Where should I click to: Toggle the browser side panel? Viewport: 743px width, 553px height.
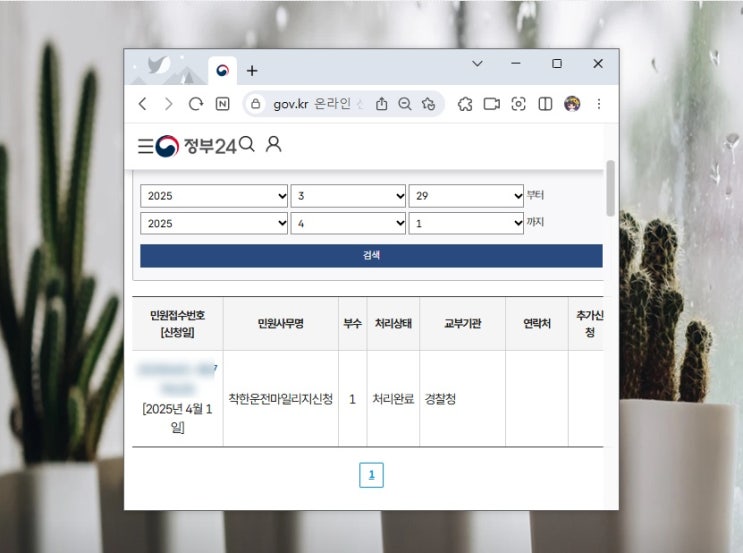(545, 104)
